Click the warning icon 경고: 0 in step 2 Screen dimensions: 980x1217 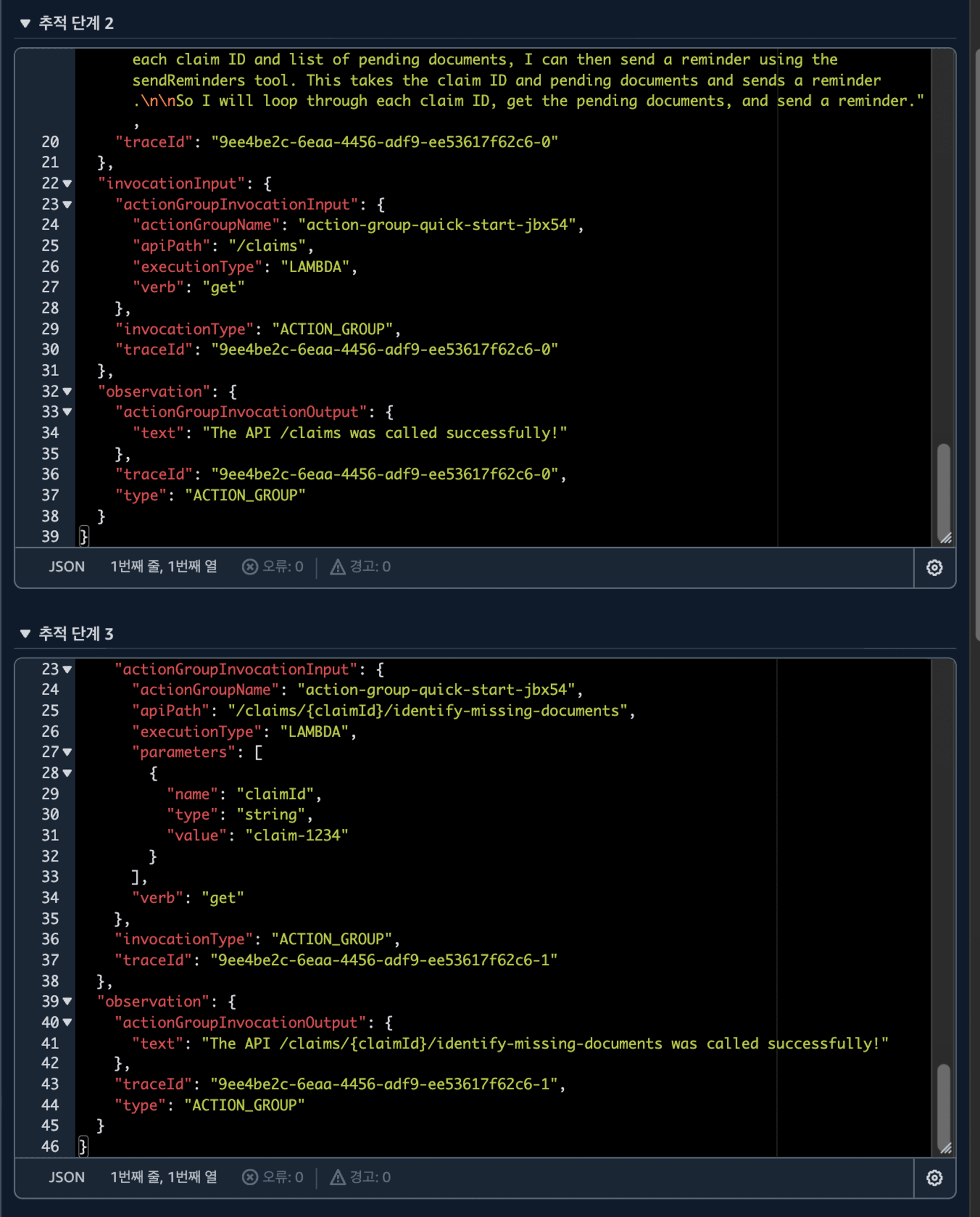tap(338, 567)
